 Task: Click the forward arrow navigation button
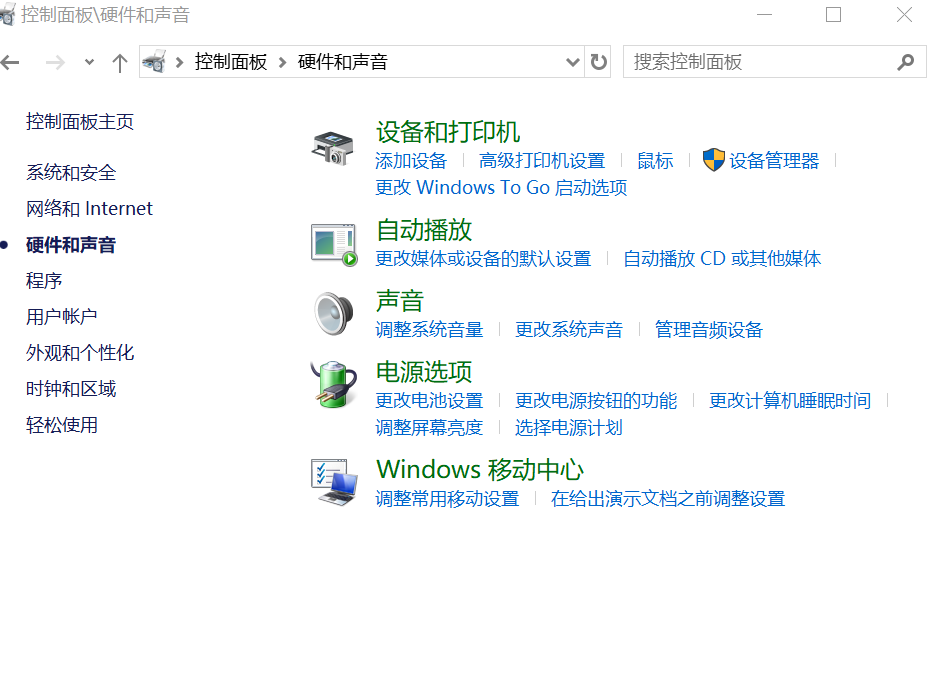tap(55, 62)
